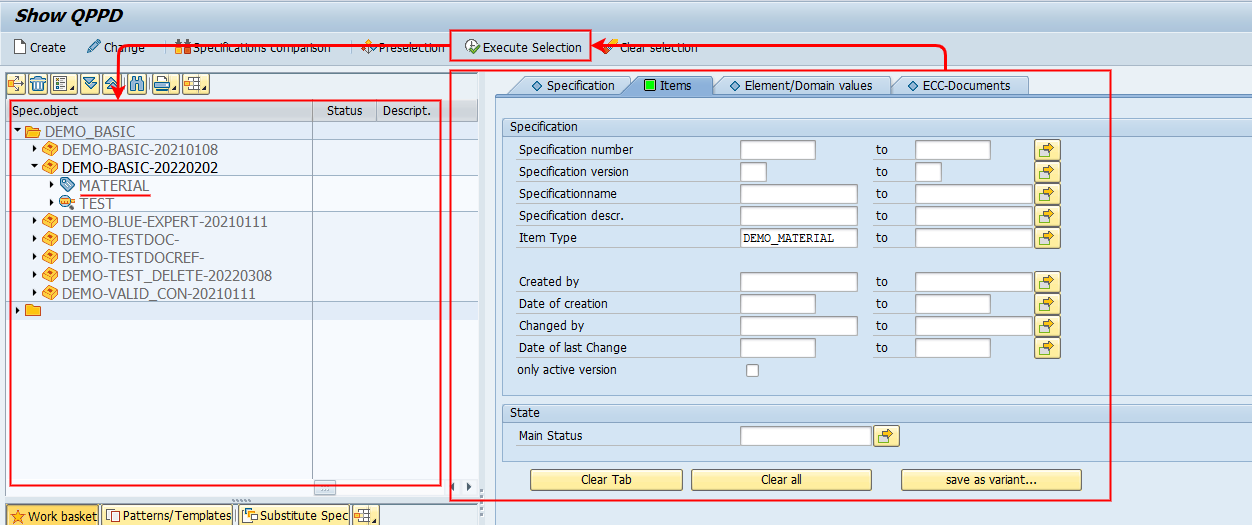Click the binoculars find icon
Screen dimensions: 1253x526
point(137,84)
